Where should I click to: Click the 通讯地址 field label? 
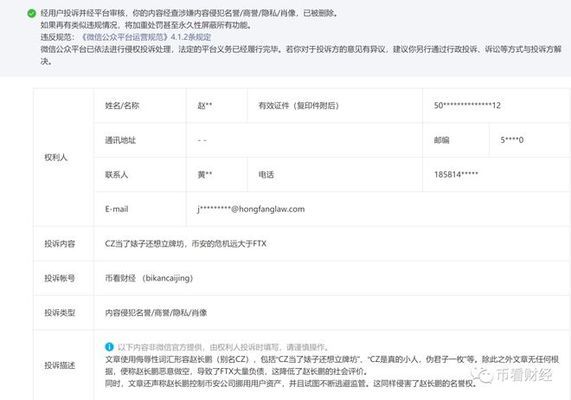pyautogui.click(x=120, y=140)
